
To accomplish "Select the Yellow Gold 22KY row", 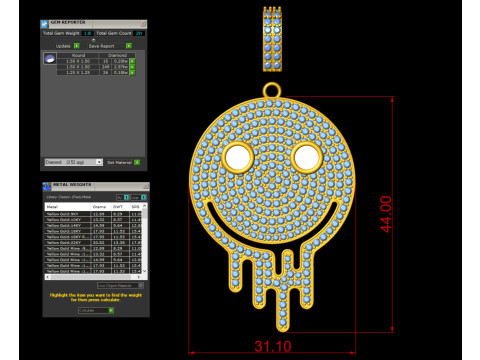I will (x=93, y=243).
